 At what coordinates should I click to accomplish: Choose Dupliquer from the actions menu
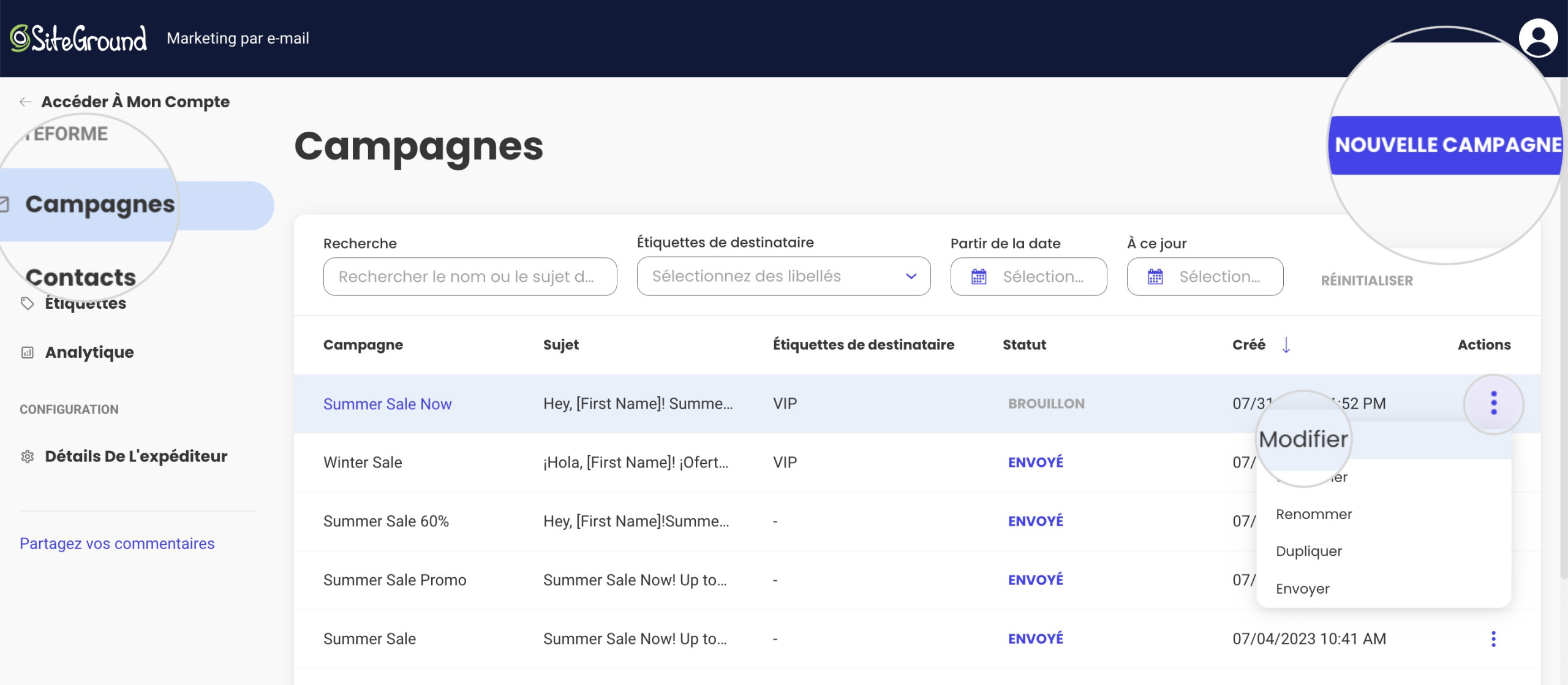(1309, 551)
